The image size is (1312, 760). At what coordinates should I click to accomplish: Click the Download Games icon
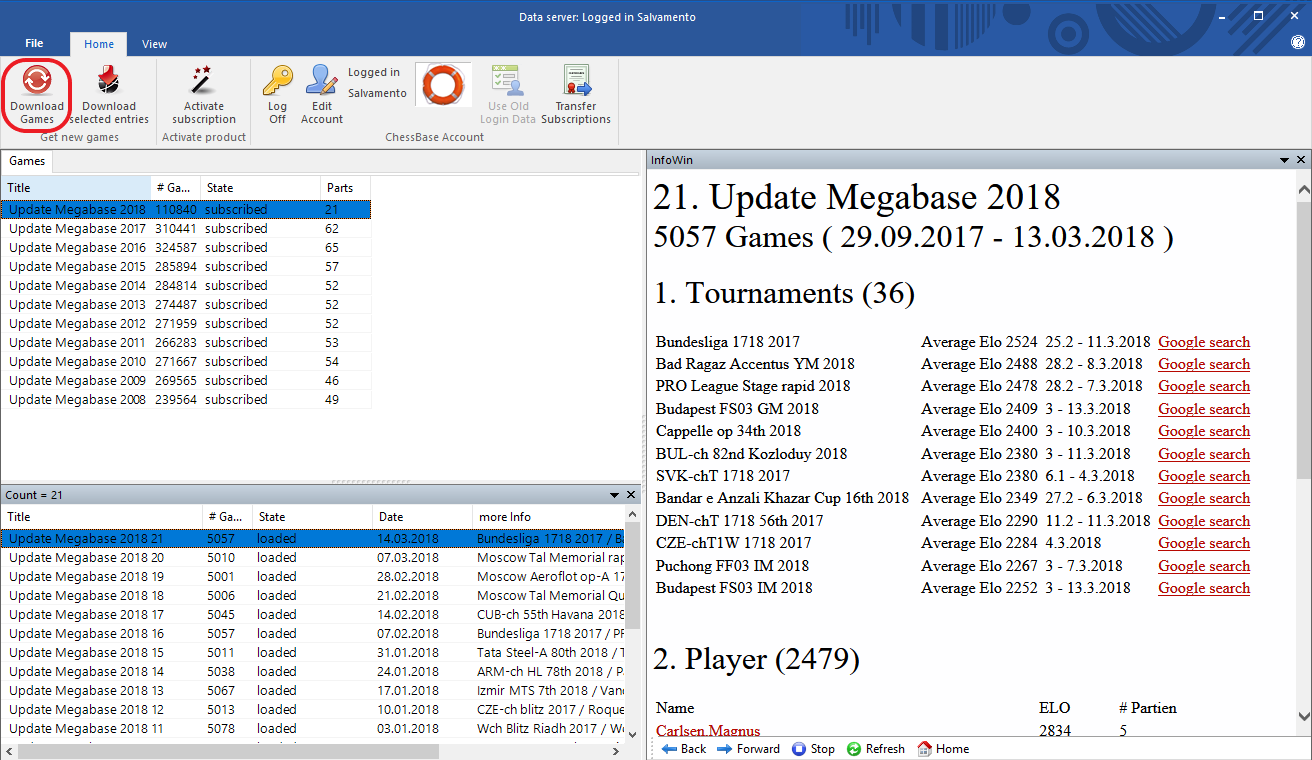click(37, 95)
